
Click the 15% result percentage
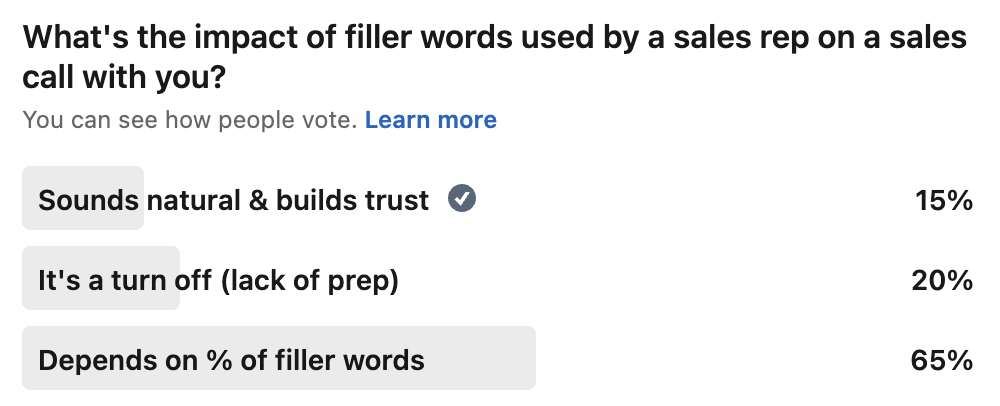coord(944,201)
